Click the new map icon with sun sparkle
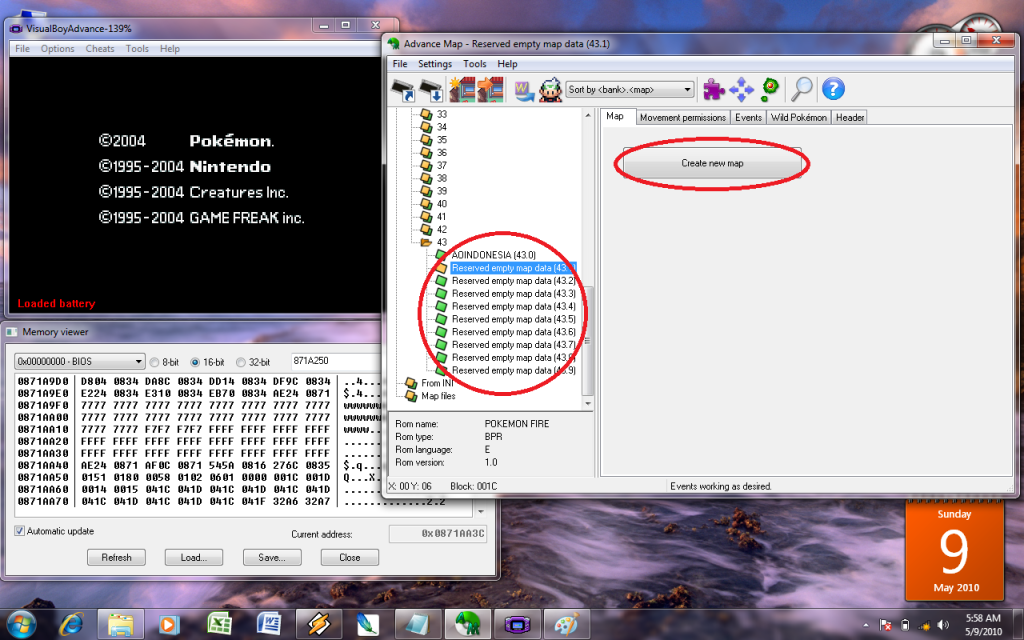This screenshot has width=1024, height=640. pyautogui.click(x=462, y=89)
